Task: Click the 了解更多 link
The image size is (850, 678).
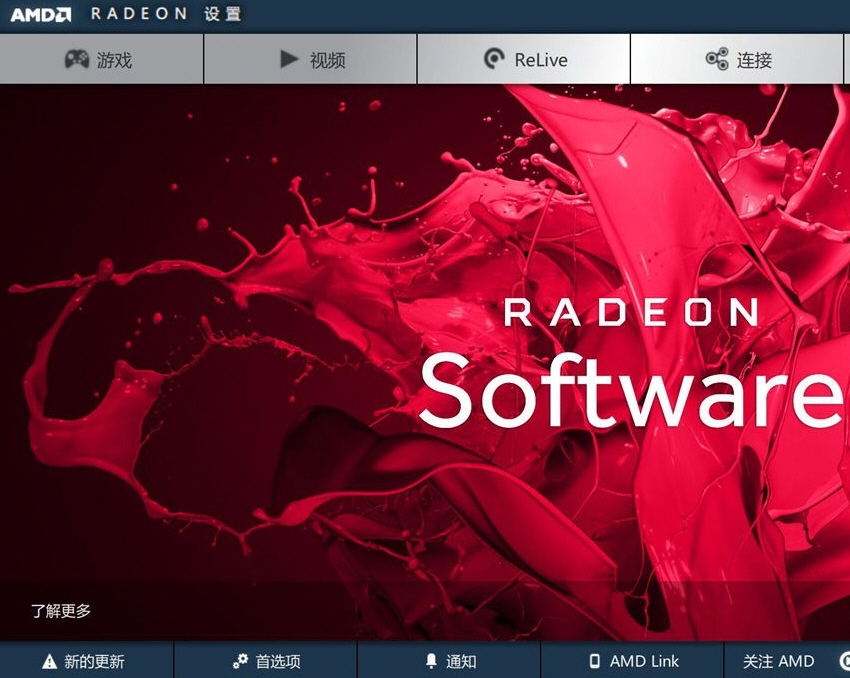Action: coord(61,611)
